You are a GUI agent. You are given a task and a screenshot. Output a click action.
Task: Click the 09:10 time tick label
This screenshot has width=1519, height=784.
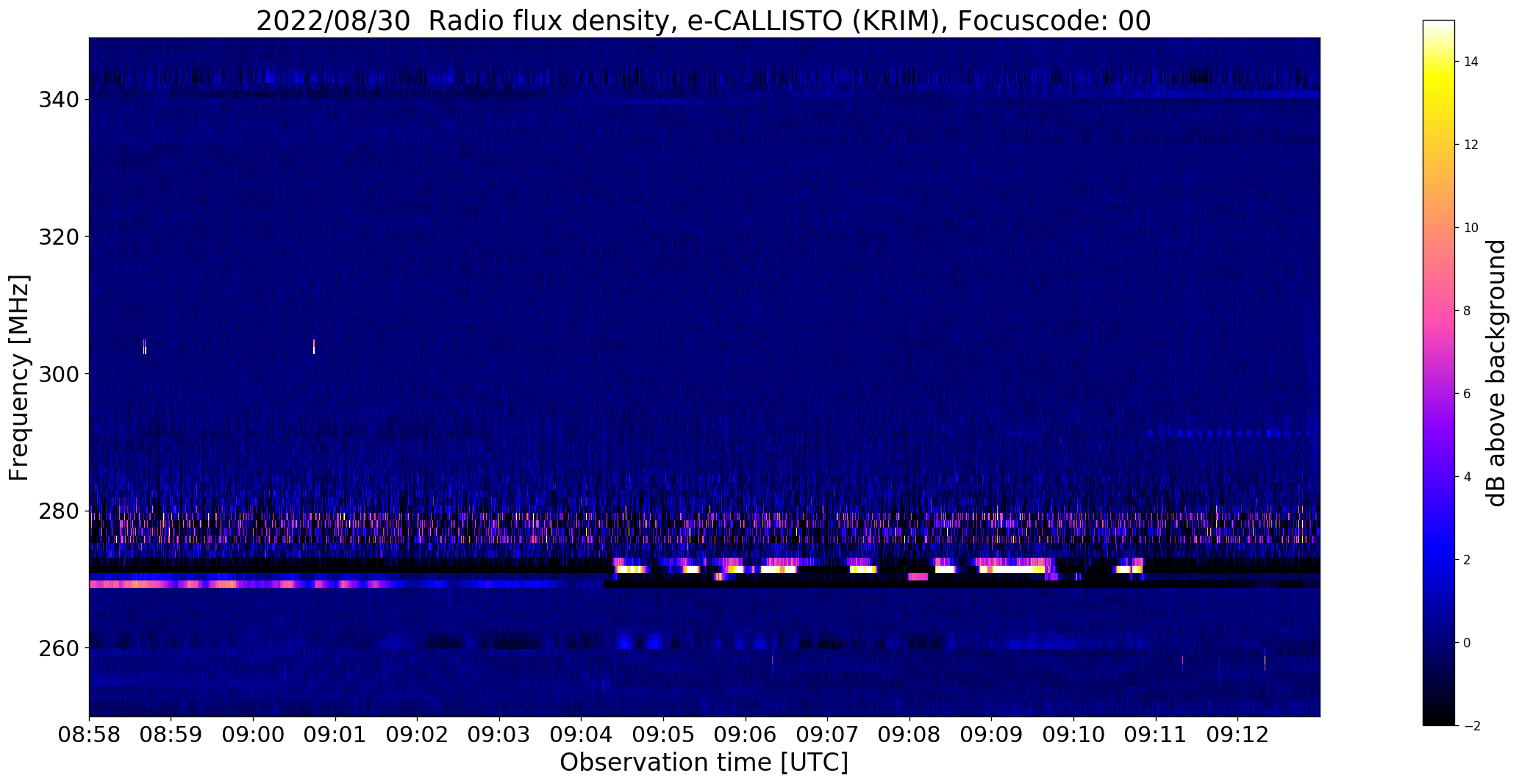point(1073,735)
